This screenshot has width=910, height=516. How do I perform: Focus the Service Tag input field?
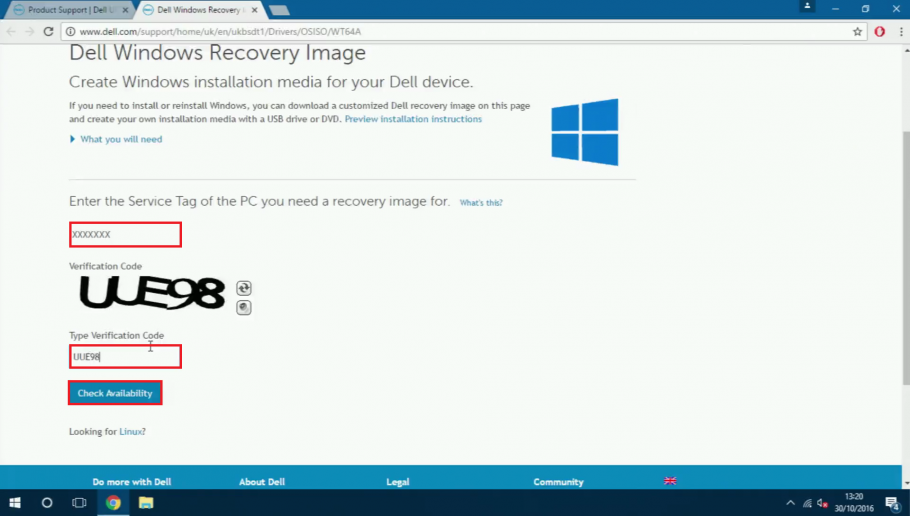(x=125, y=234)
